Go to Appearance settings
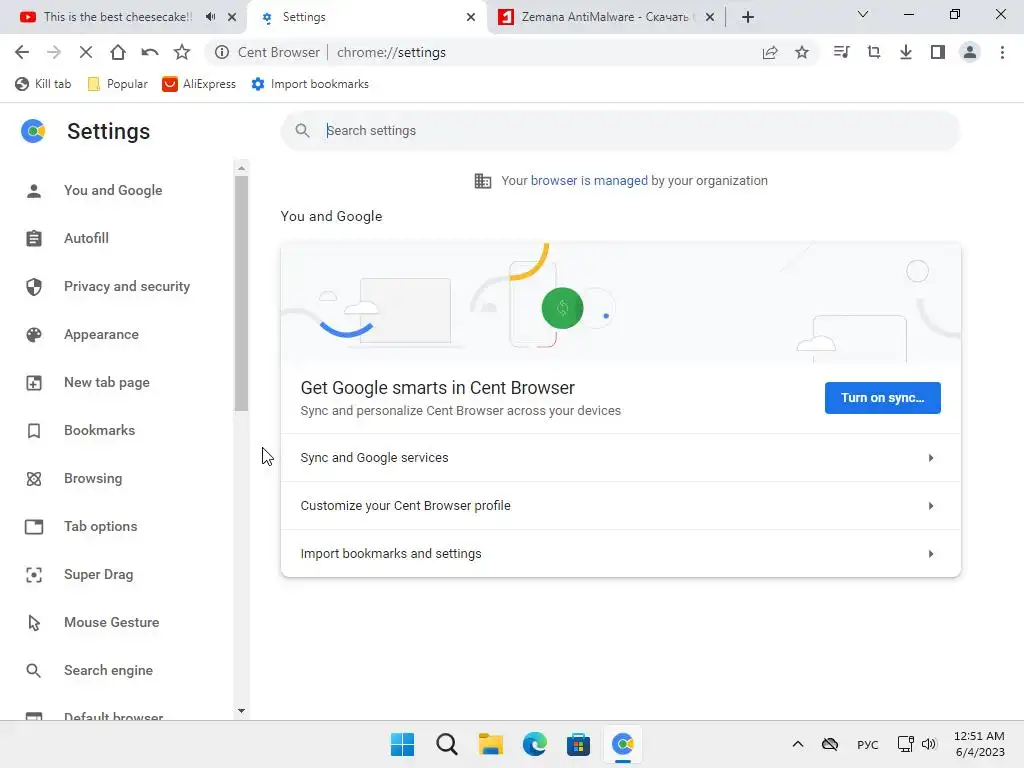This screenshot has height=768, width=1024. [x=101, y=334]
